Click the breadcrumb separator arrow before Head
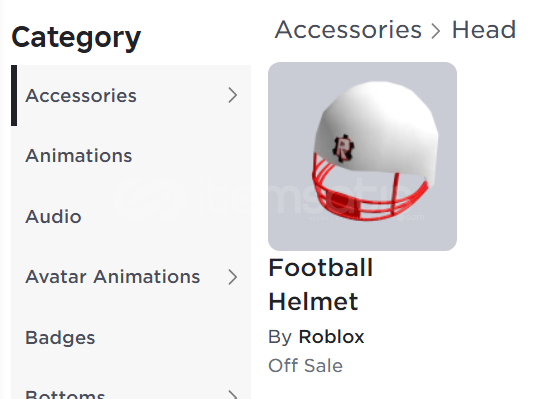Image resolution: width=537 pixels, height=399 pixels. [436, 31]
